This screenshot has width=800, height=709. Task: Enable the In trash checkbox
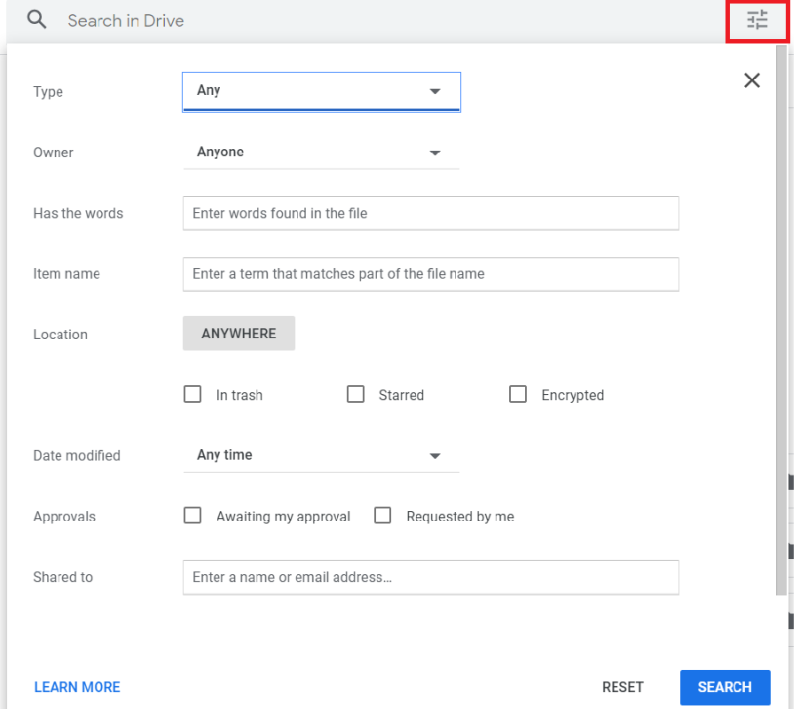(192, 394)
